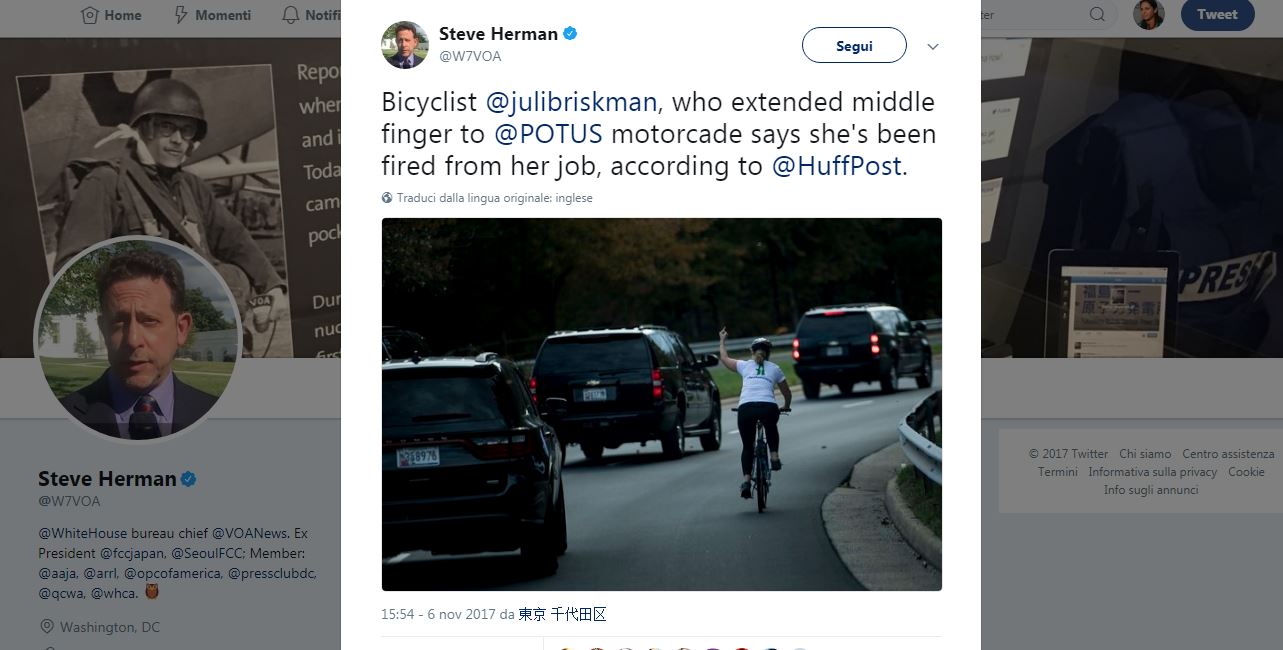Open the Cookie link in the footer

click(x=1247, y=471)
